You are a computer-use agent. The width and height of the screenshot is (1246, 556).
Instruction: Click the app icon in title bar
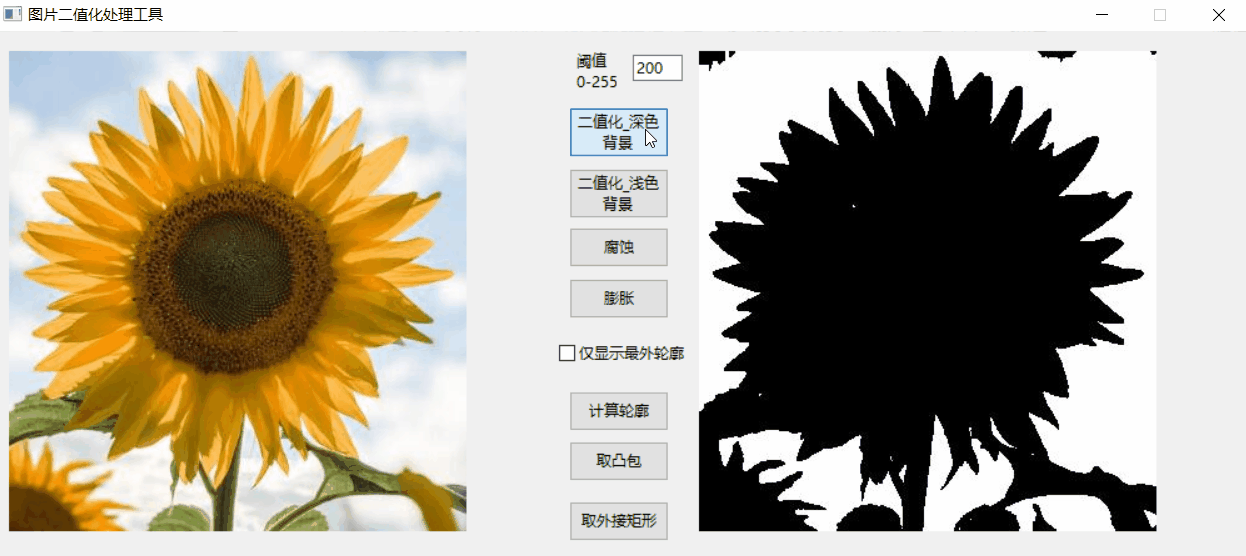[x=13, y=14]
